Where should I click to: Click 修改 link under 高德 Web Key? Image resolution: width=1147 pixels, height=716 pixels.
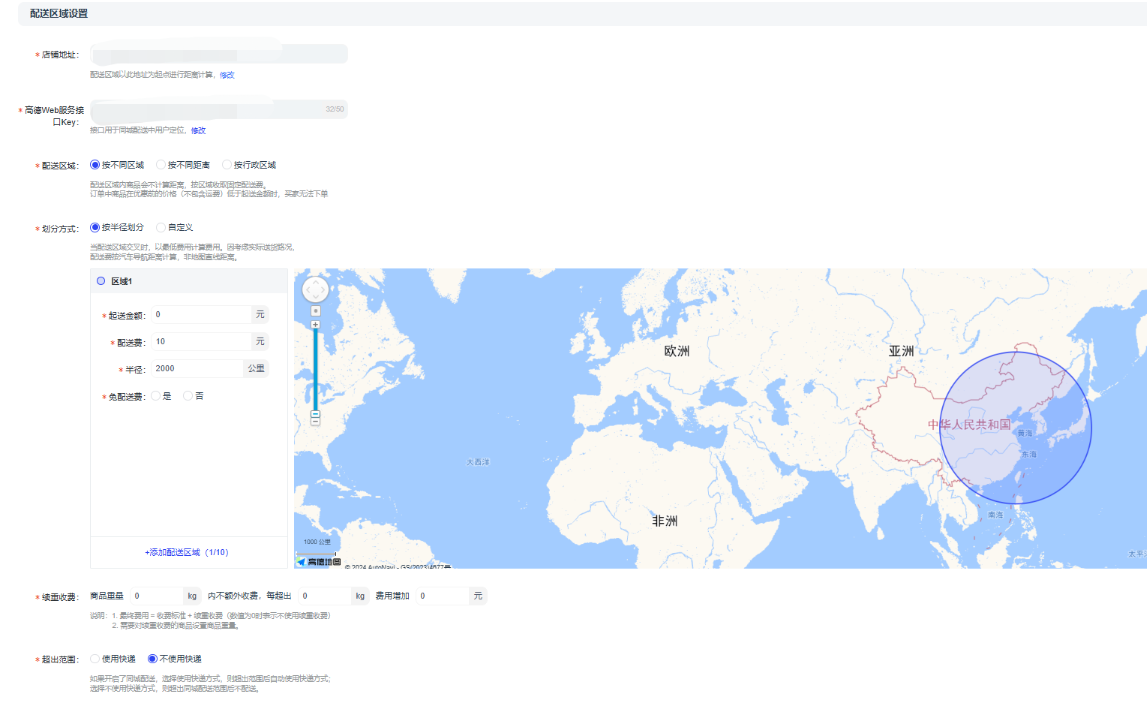198,130
